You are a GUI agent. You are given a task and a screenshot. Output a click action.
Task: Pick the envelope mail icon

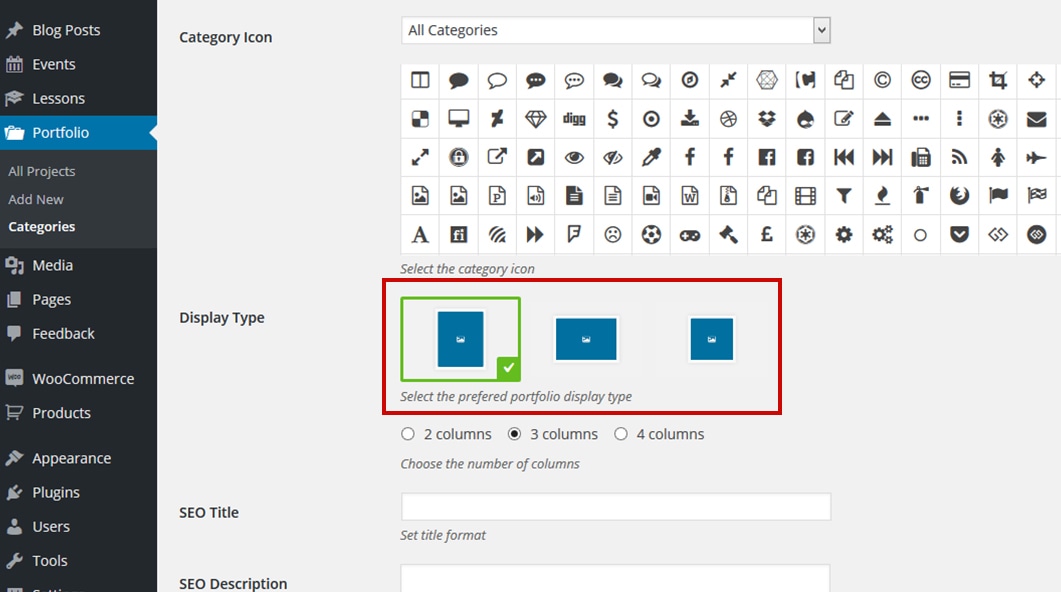(x=1036, y=119)
